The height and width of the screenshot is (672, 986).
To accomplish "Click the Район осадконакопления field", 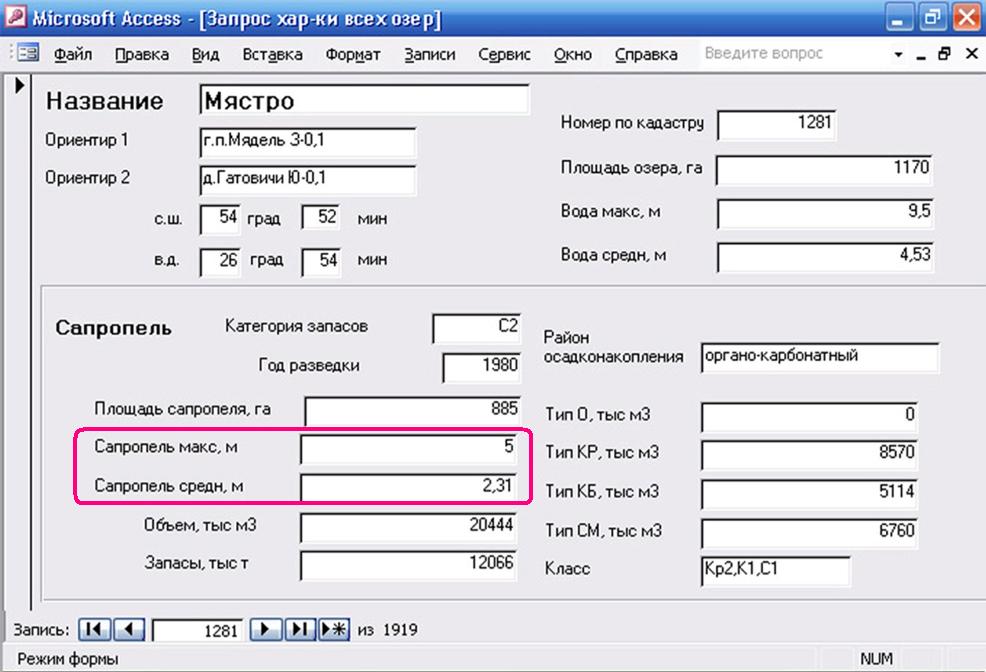I will point(820,358).
